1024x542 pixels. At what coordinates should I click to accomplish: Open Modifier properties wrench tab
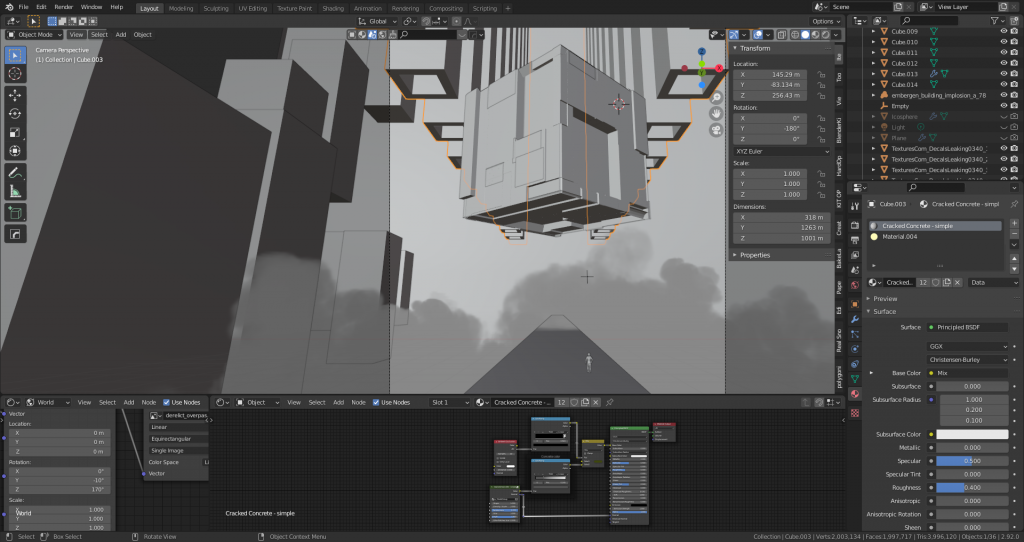[855, 319]
